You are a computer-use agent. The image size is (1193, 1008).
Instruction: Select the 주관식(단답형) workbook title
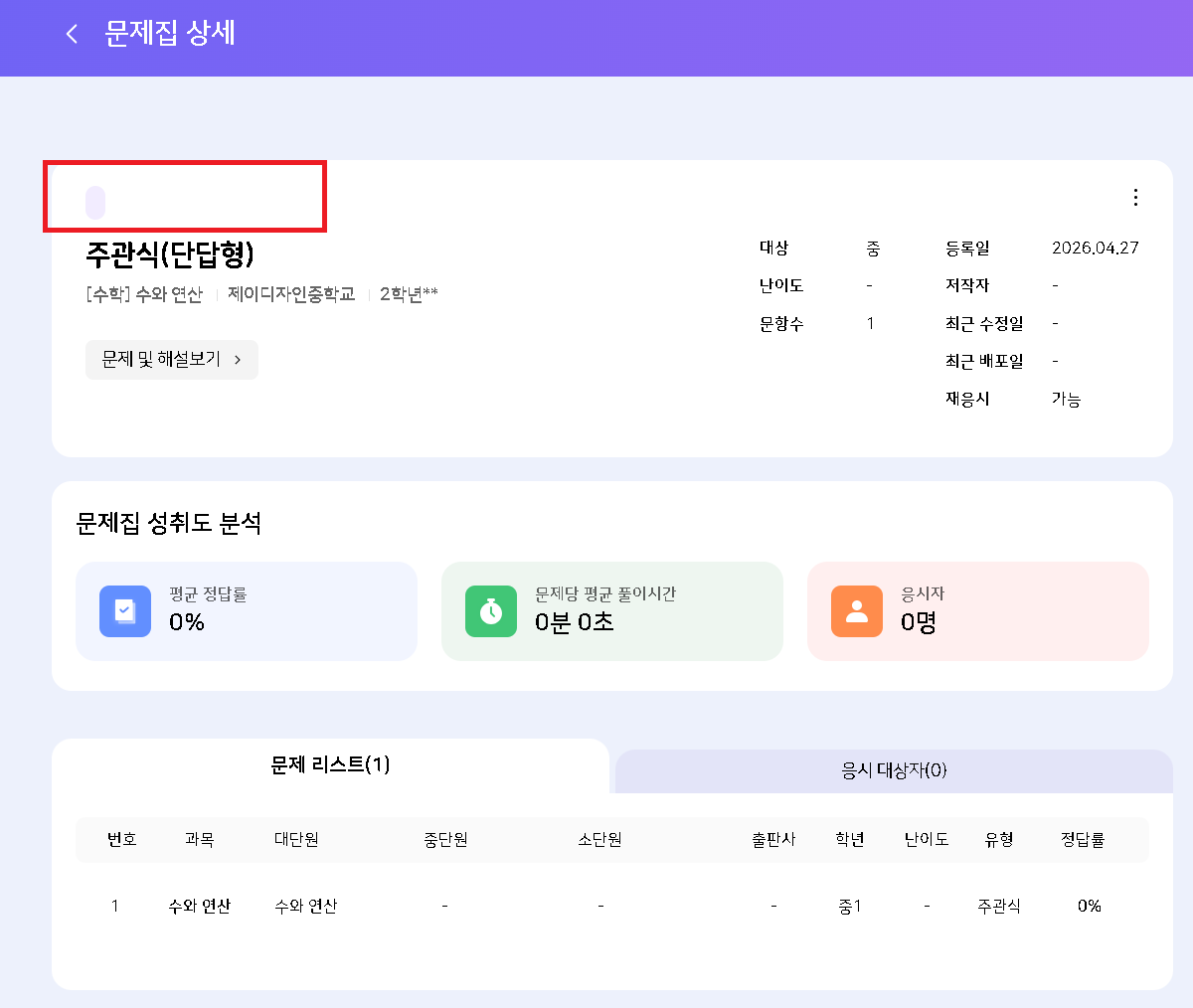tap(170, 254)
